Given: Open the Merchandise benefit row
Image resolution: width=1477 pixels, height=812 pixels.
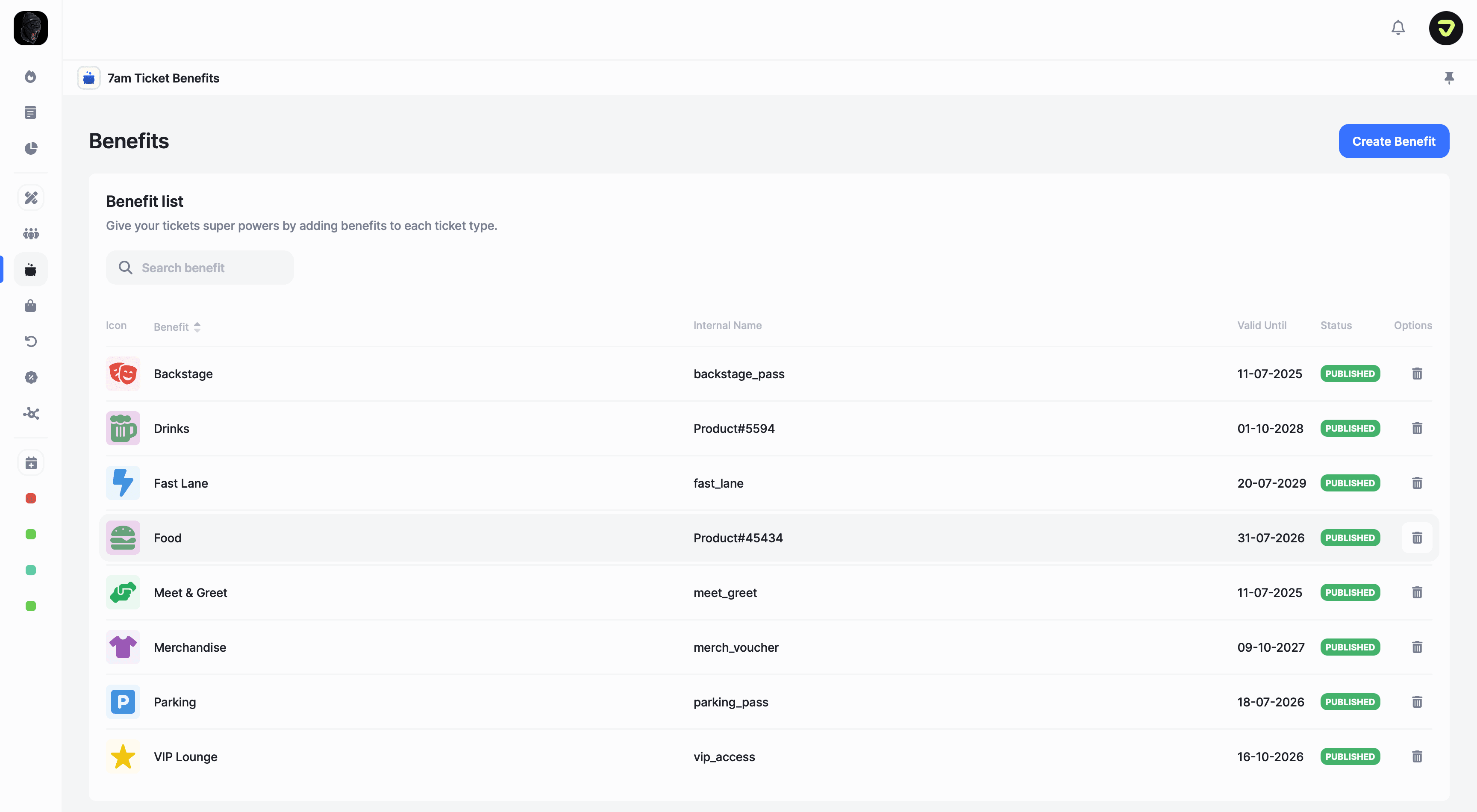Looking at the screenshot, I should pyautogui.click(x=190, y=647).
